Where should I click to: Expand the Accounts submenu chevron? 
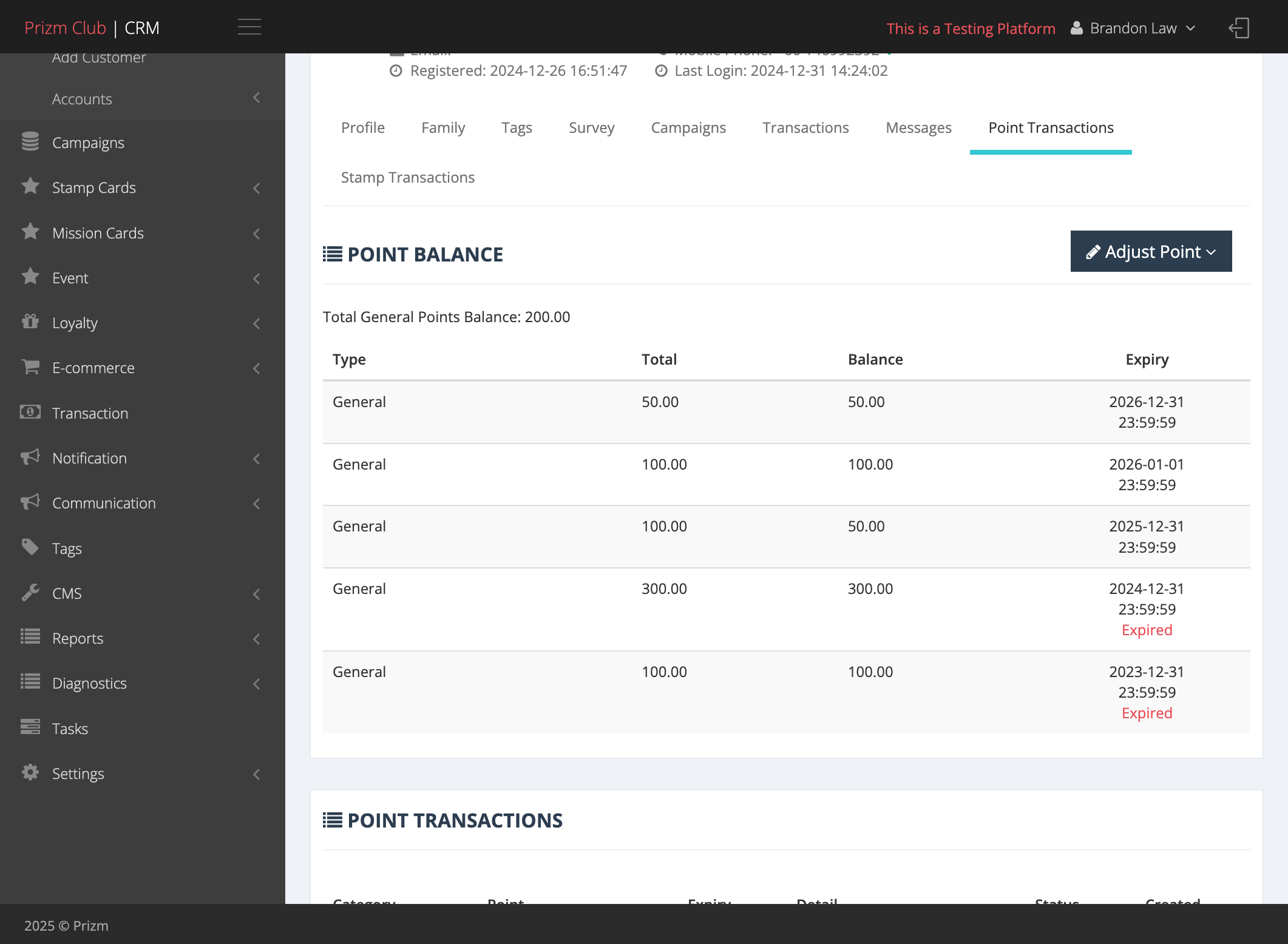tap(257, 98)
